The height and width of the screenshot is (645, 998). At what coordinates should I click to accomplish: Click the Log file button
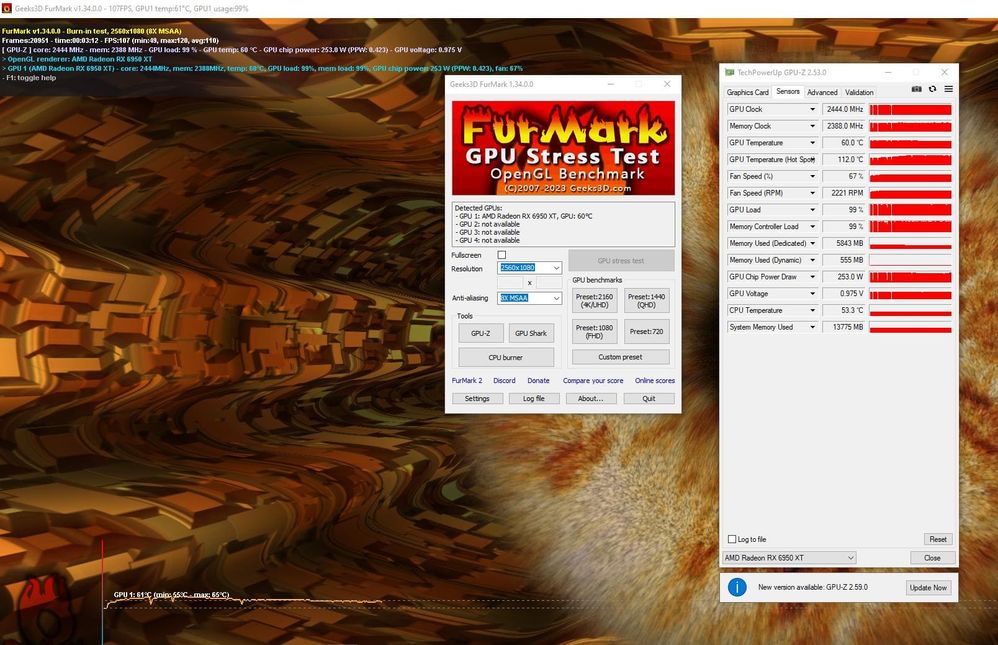533,399
